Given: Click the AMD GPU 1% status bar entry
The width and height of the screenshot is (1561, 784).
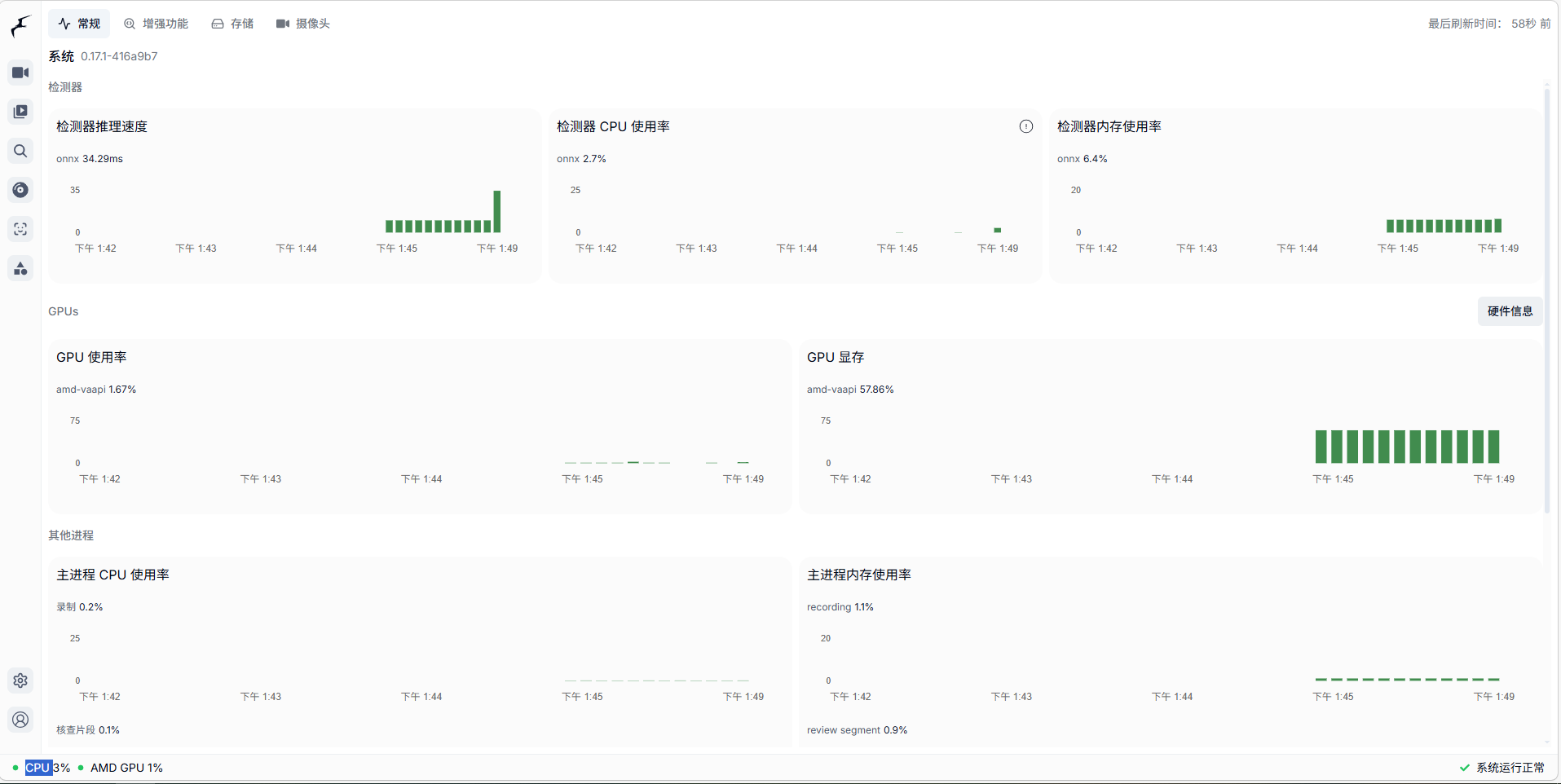Looking at the screenshot, I should click(121, 768).
